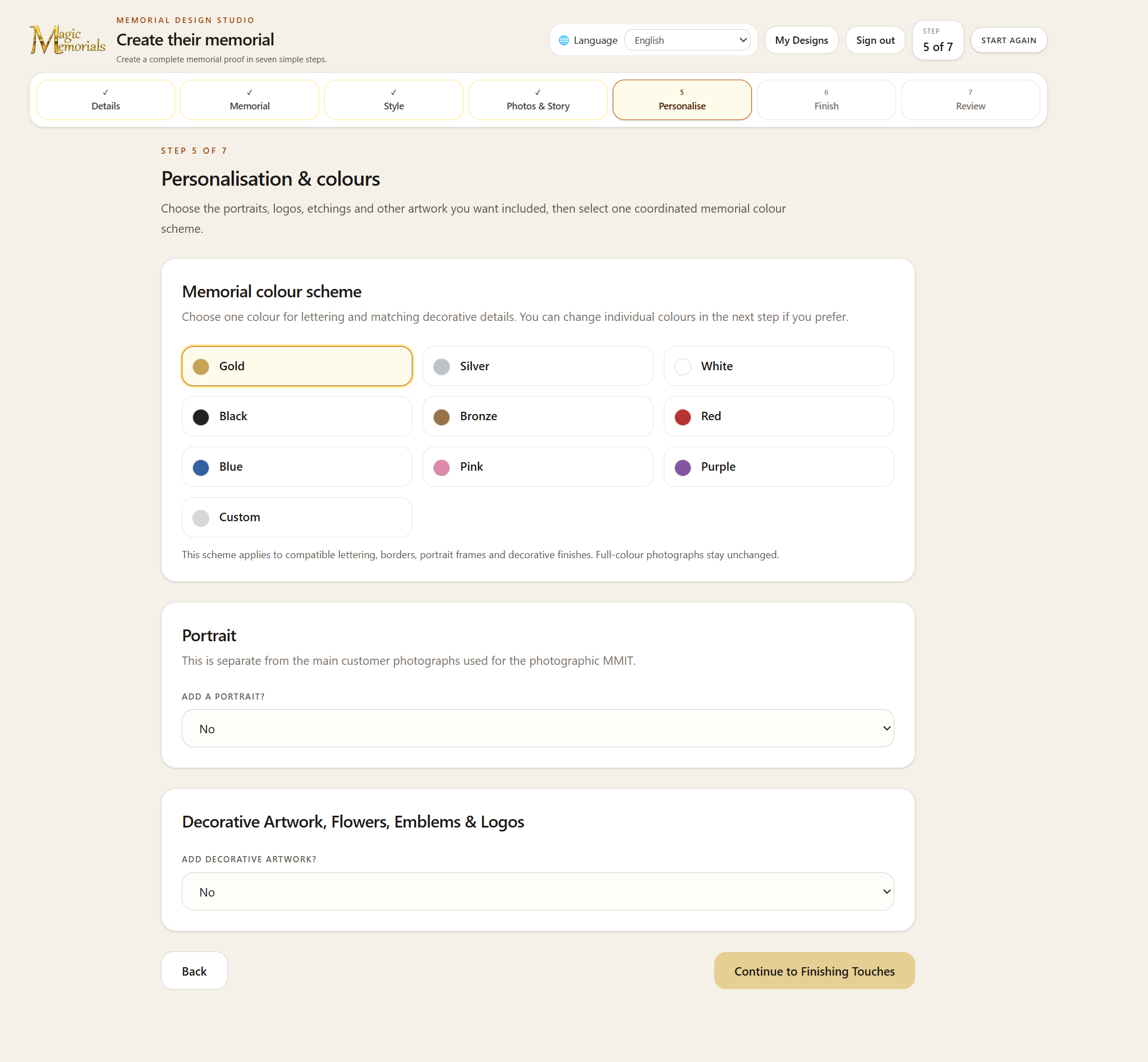Jump to the Review step tab
1148x1062 pixels.
[x=970, y=100]
